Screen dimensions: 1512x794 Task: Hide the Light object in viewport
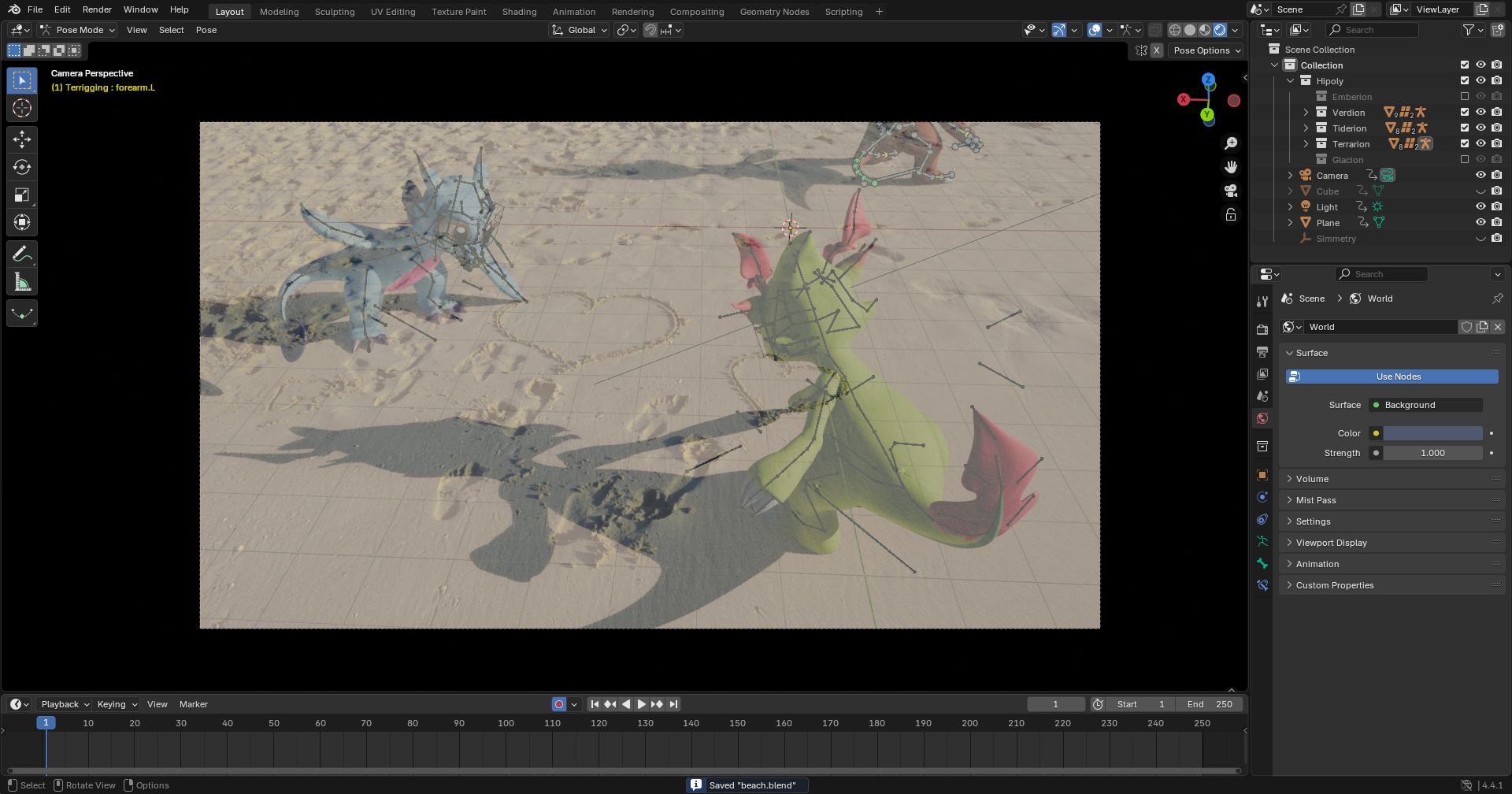tap(1480, 207)
